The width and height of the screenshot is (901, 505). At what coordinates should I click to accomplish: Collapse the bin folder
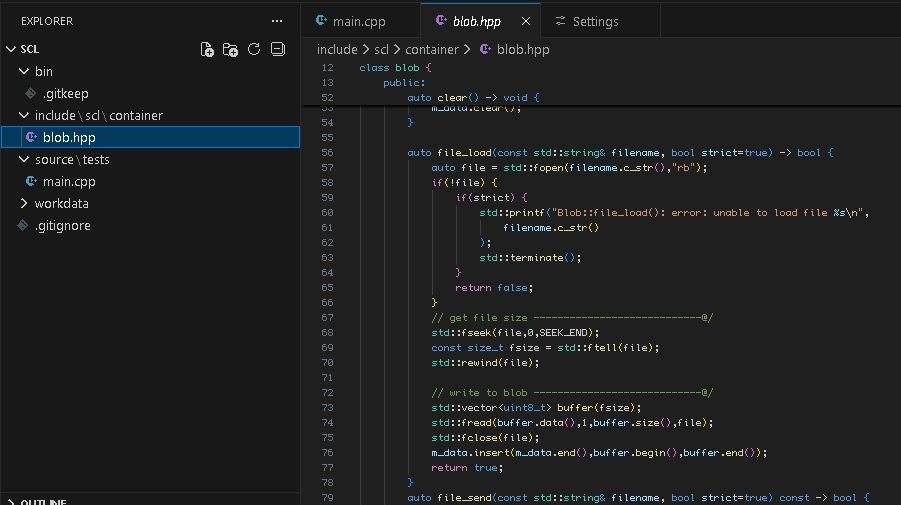[24, 72]
